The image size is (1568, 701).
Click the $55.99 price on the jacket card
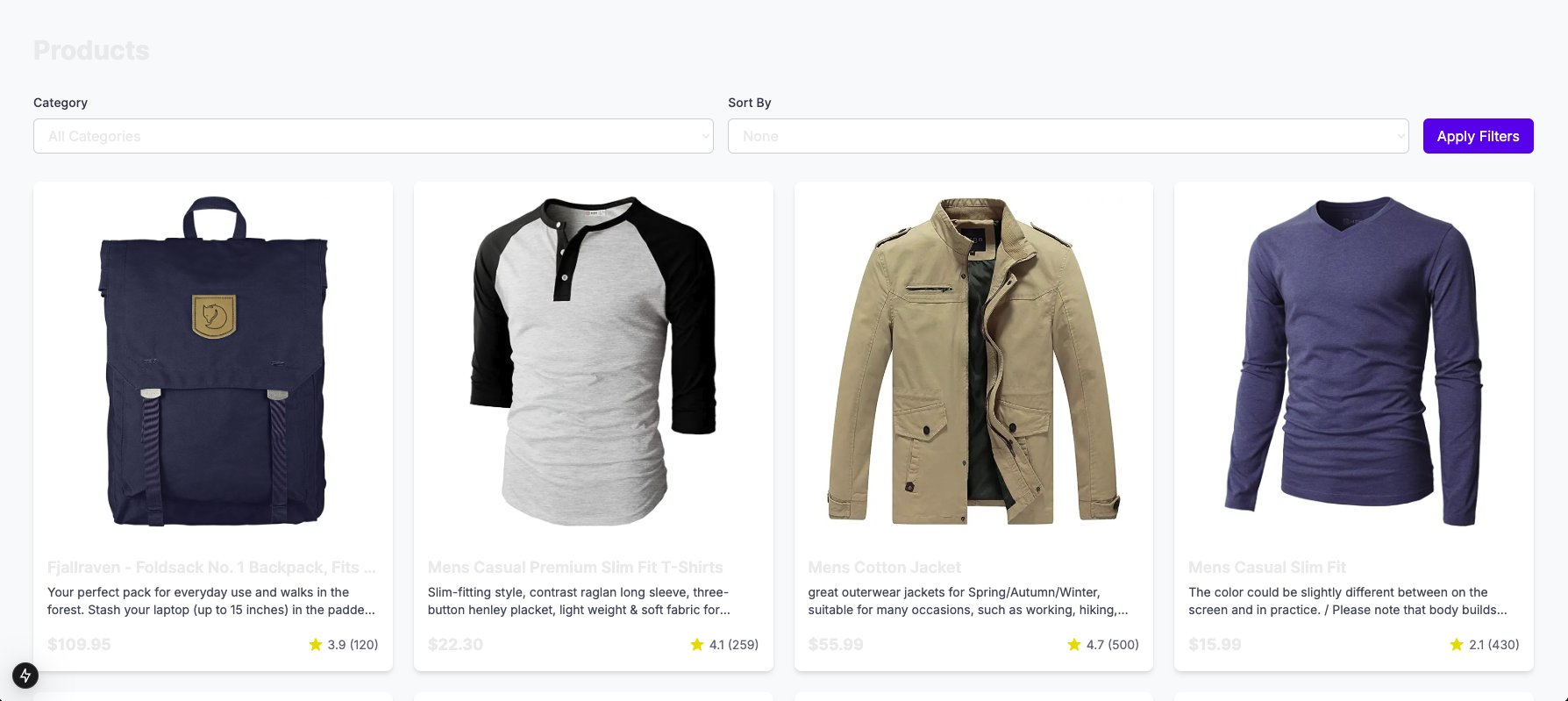tap(835, 645)
